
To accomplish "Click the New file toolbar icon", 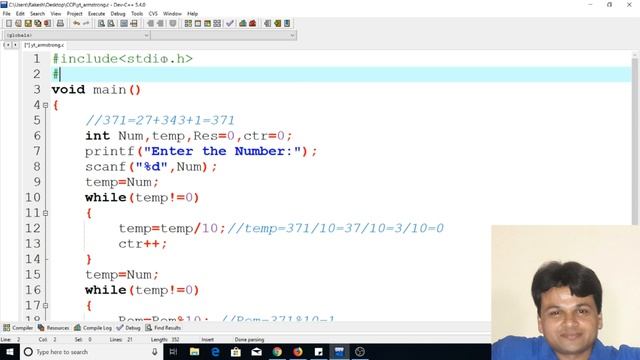I will [x=9, y=24].
